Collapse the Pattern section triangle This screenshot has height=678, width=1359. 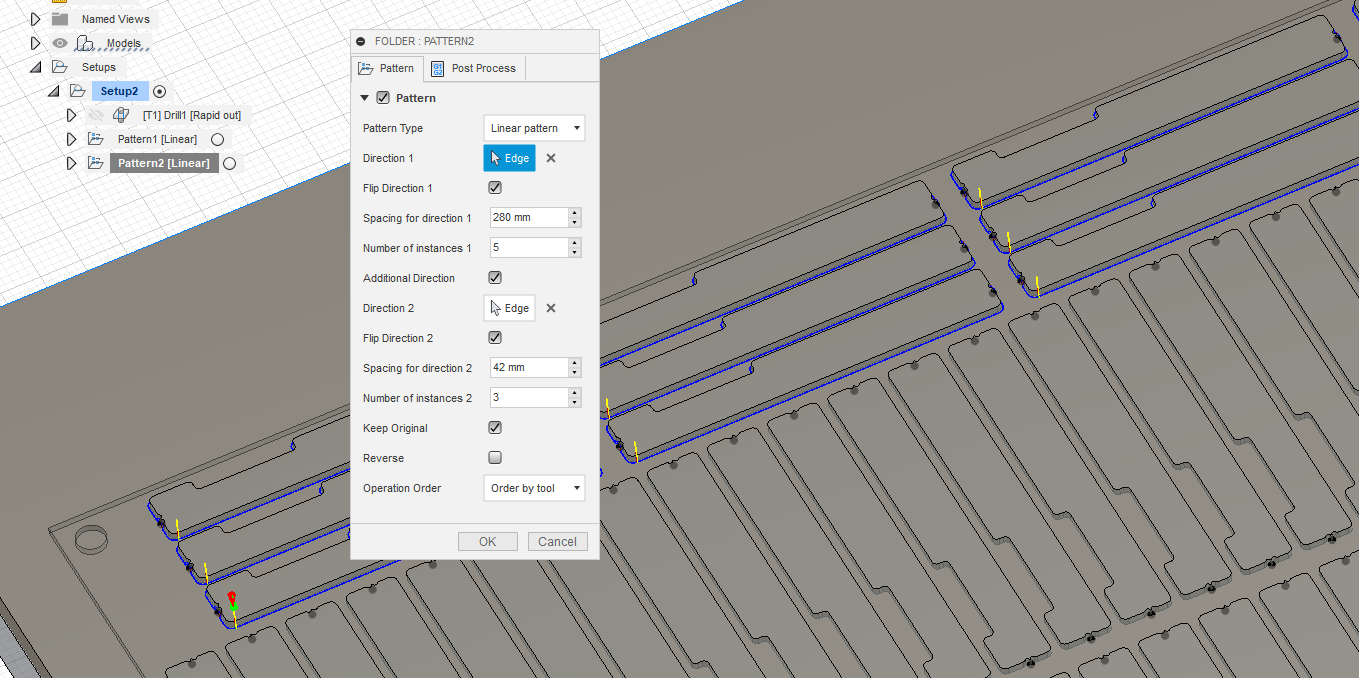[365, 98]
